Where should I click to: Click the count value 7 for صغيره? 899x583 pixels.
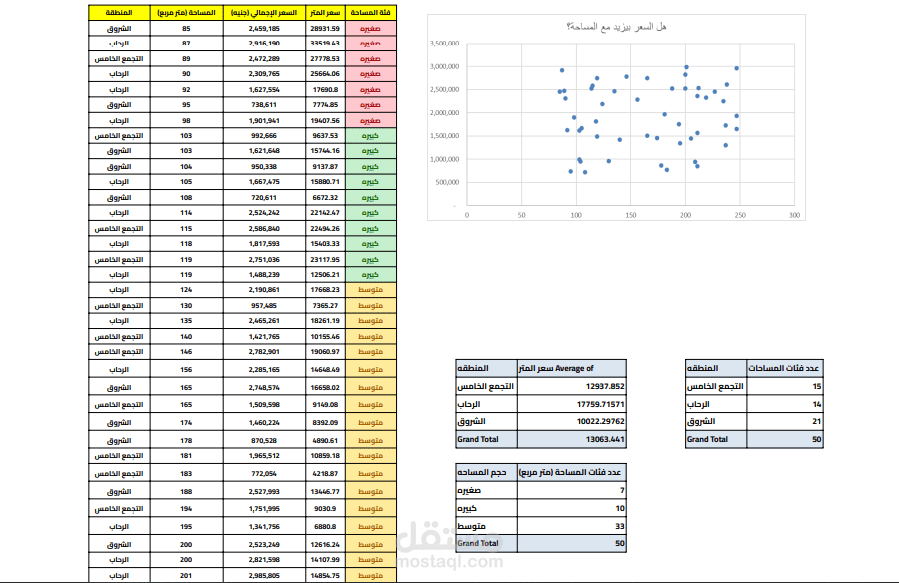(x=572, y=491)
